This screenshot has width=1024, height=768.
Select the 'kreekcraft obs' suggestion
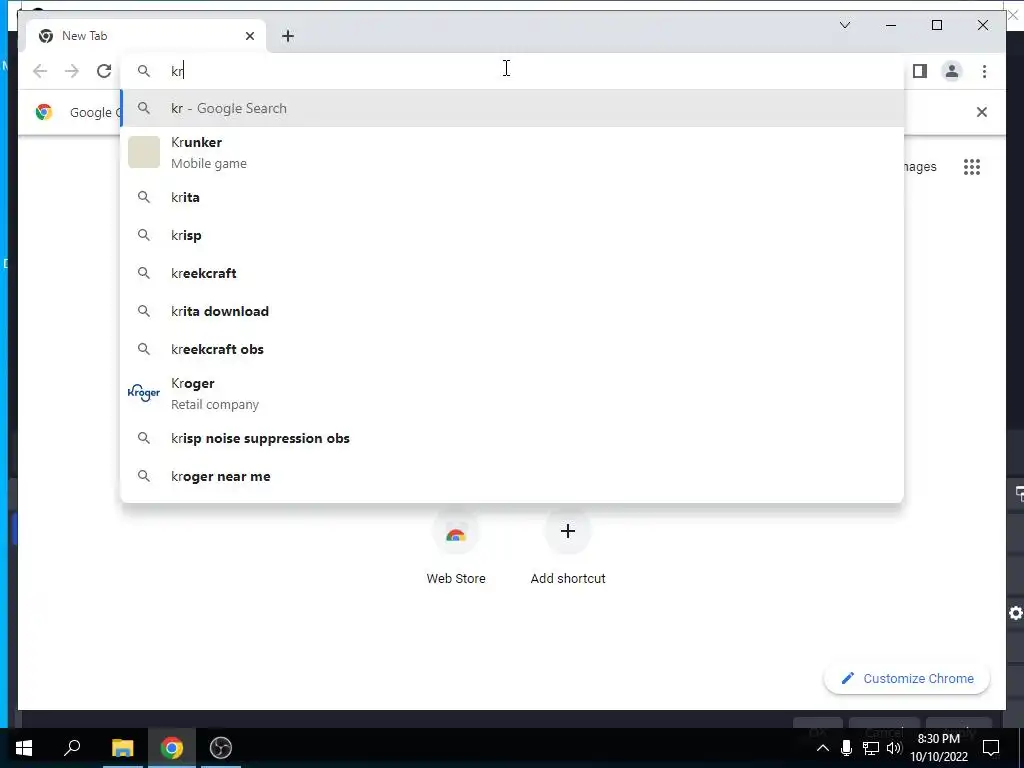point(513,349)
